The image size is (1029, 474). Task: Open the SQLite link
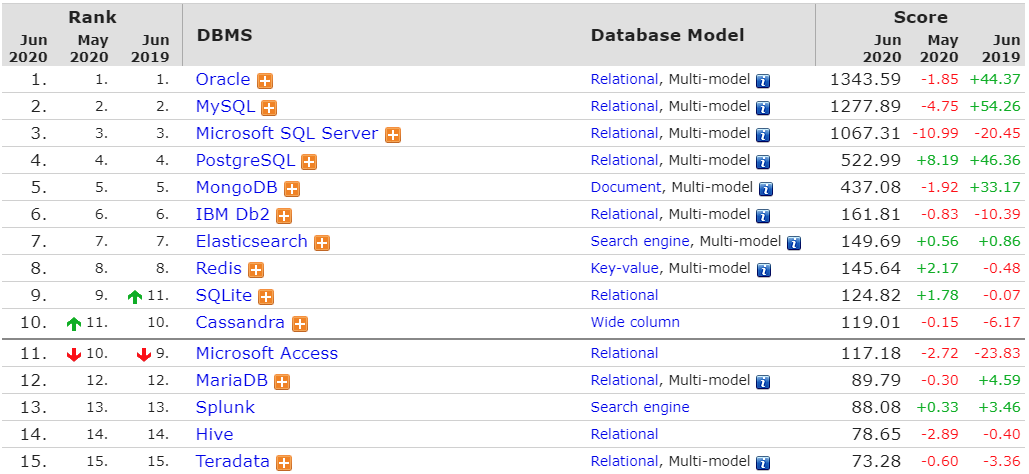[224, 295]
